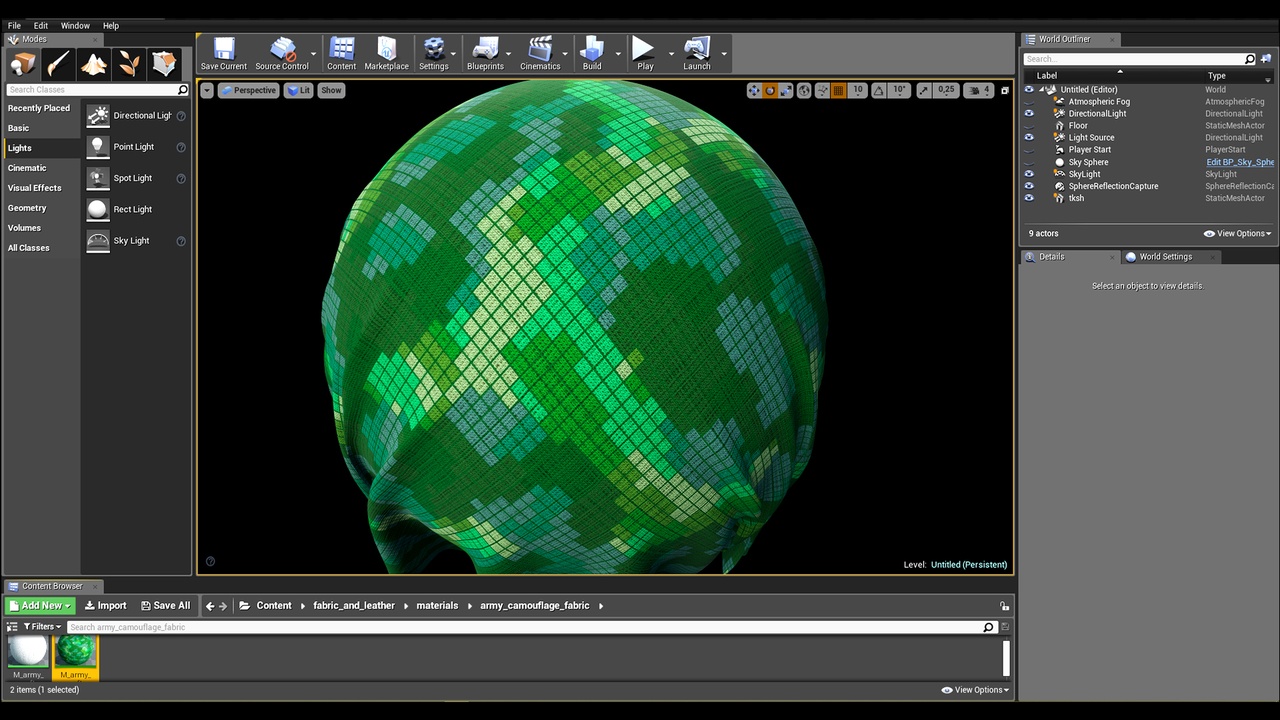
Task: Toggle rotation snapping in viewport
Action: 878,91
